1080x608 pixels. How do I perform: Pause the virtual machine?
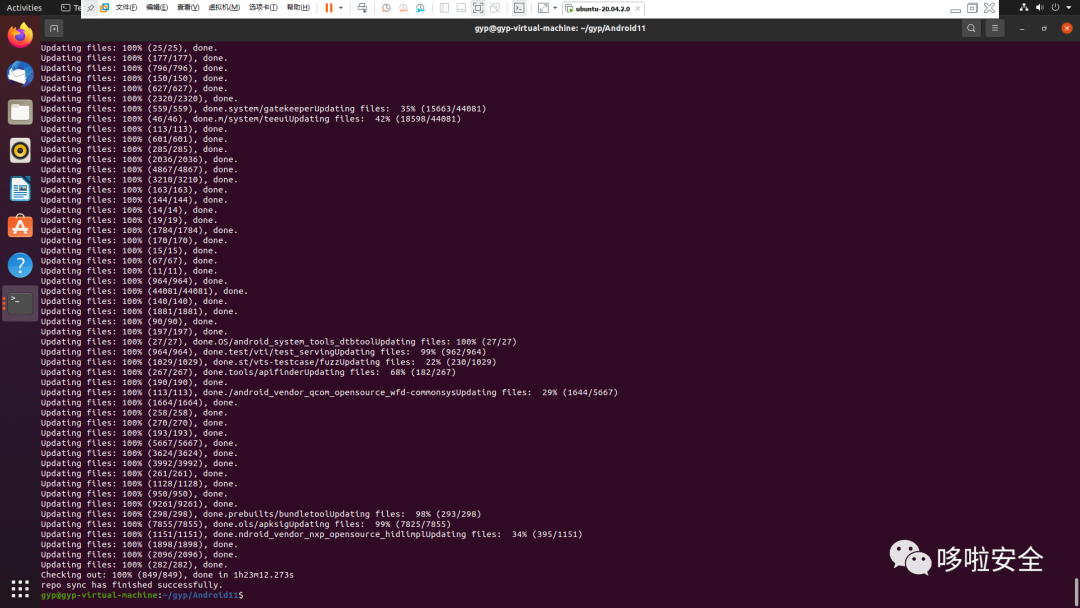coord(329,8)
